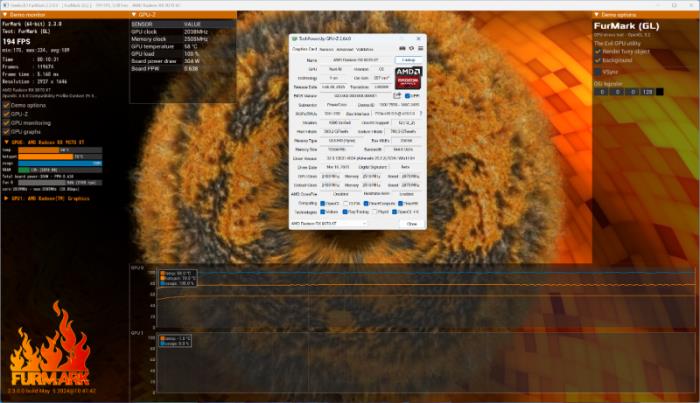Click the green VRAM usage bar
Image resolution: width=700 pixels, height=403 pixels.
[x=60, y=170]
